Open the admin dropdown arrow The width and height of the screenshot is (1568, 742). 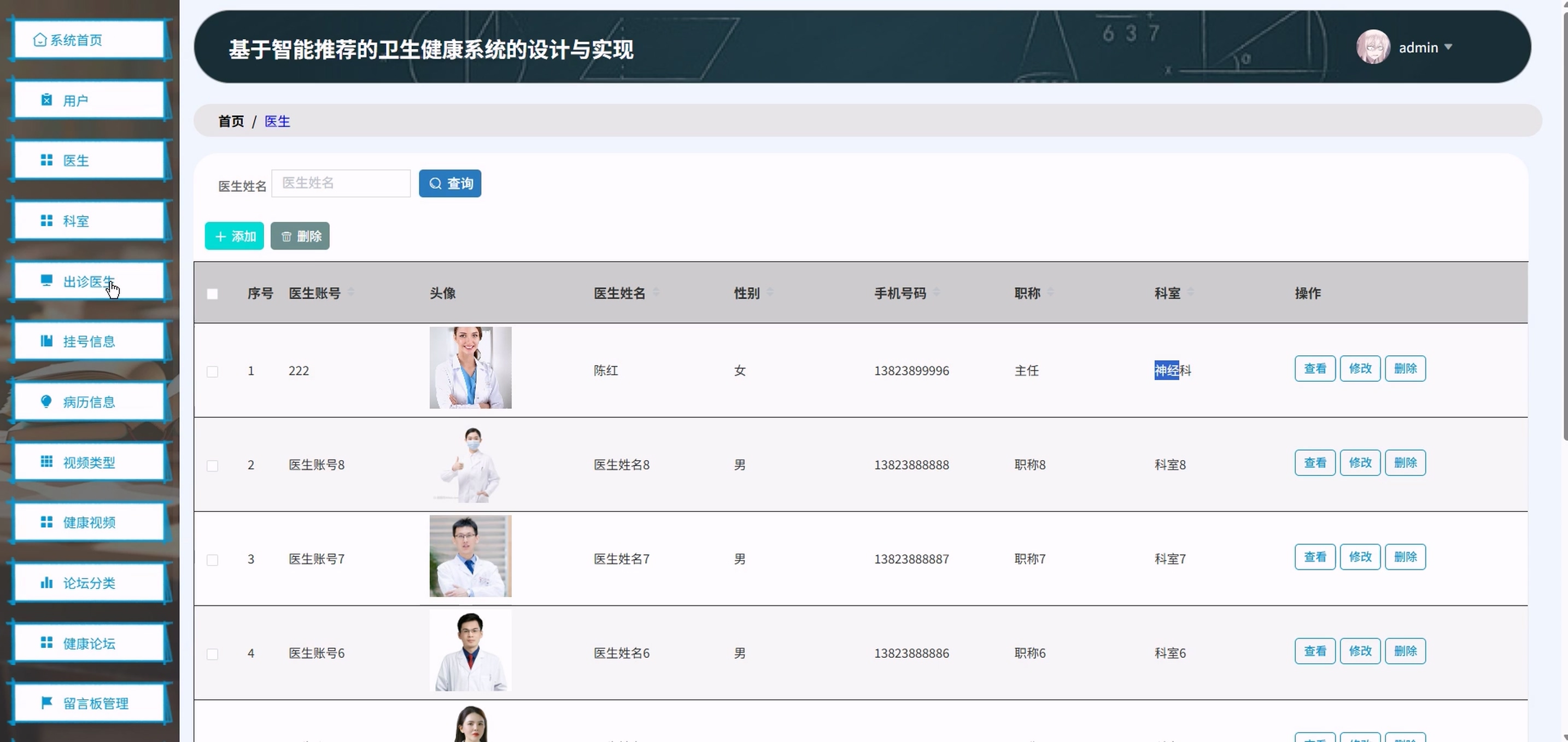point(1448,47)
